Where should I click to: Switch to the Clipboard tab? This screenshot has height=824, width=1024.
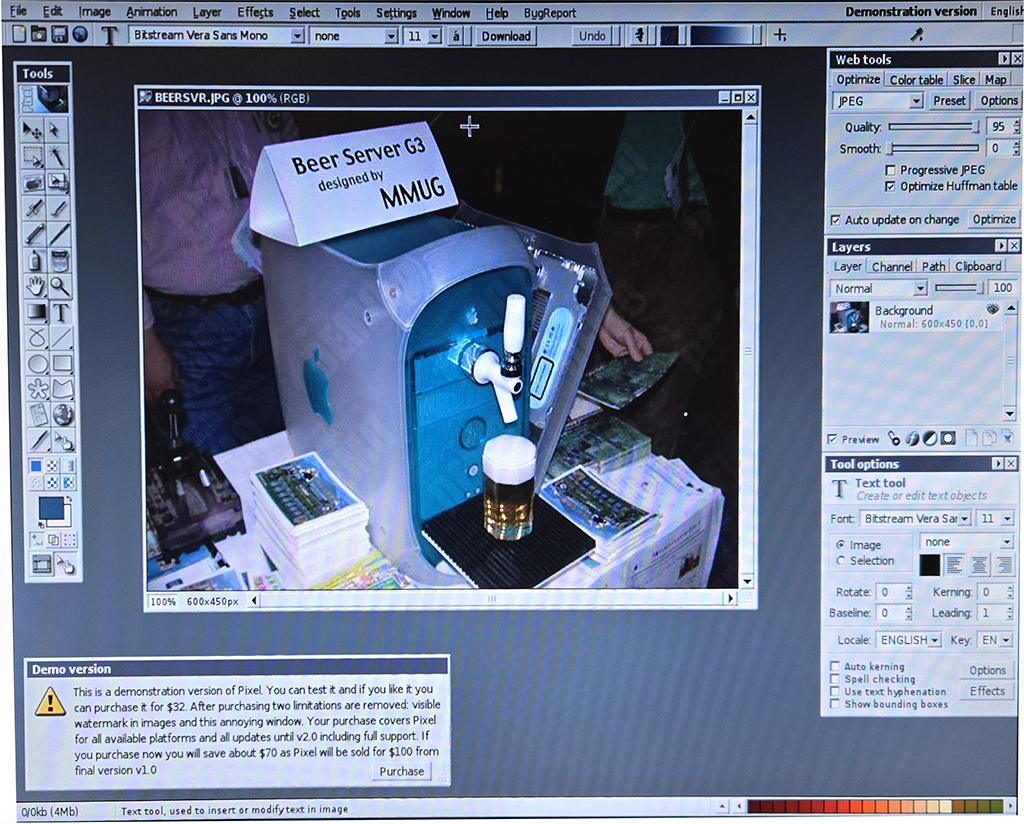click(x=978, y=266)
